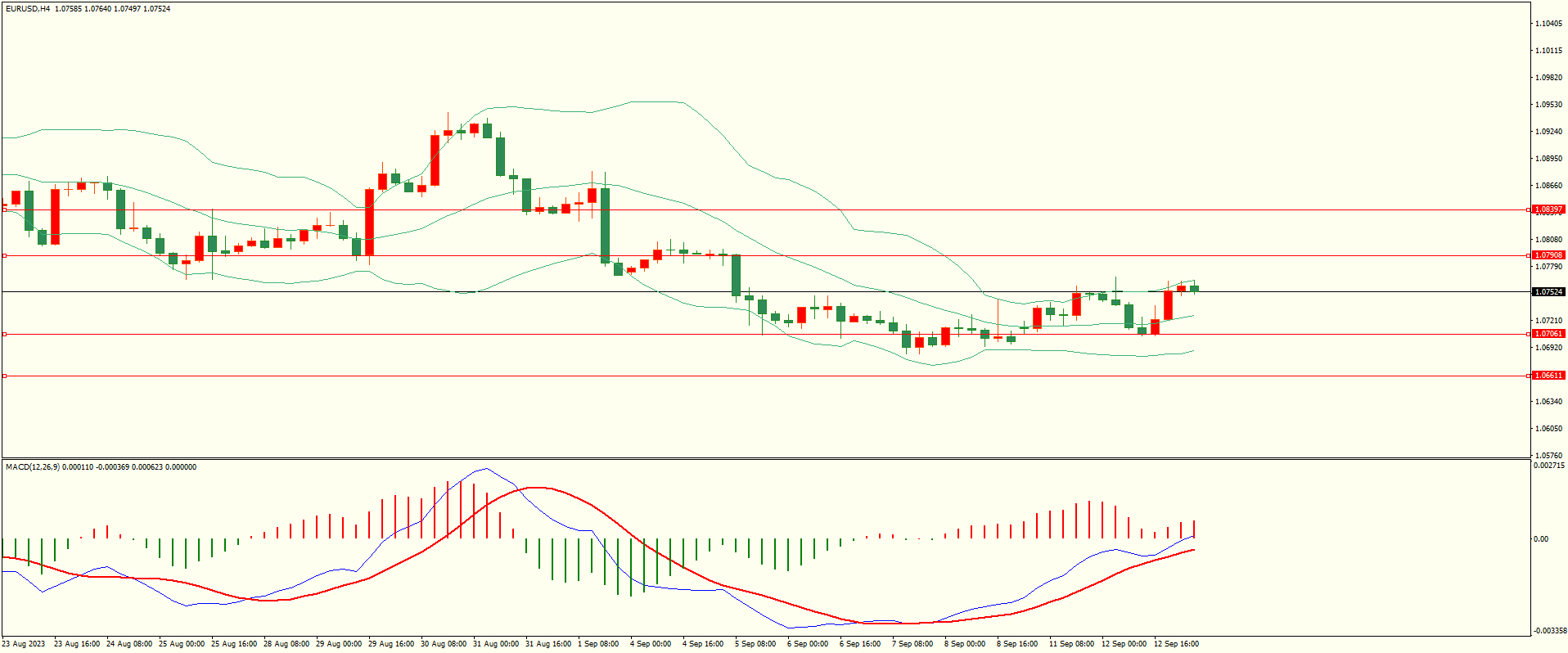The height and width of the screenshot is (653, 1568).
Task: Click the 1.10405 price scale label
Action: (1548, 24)
